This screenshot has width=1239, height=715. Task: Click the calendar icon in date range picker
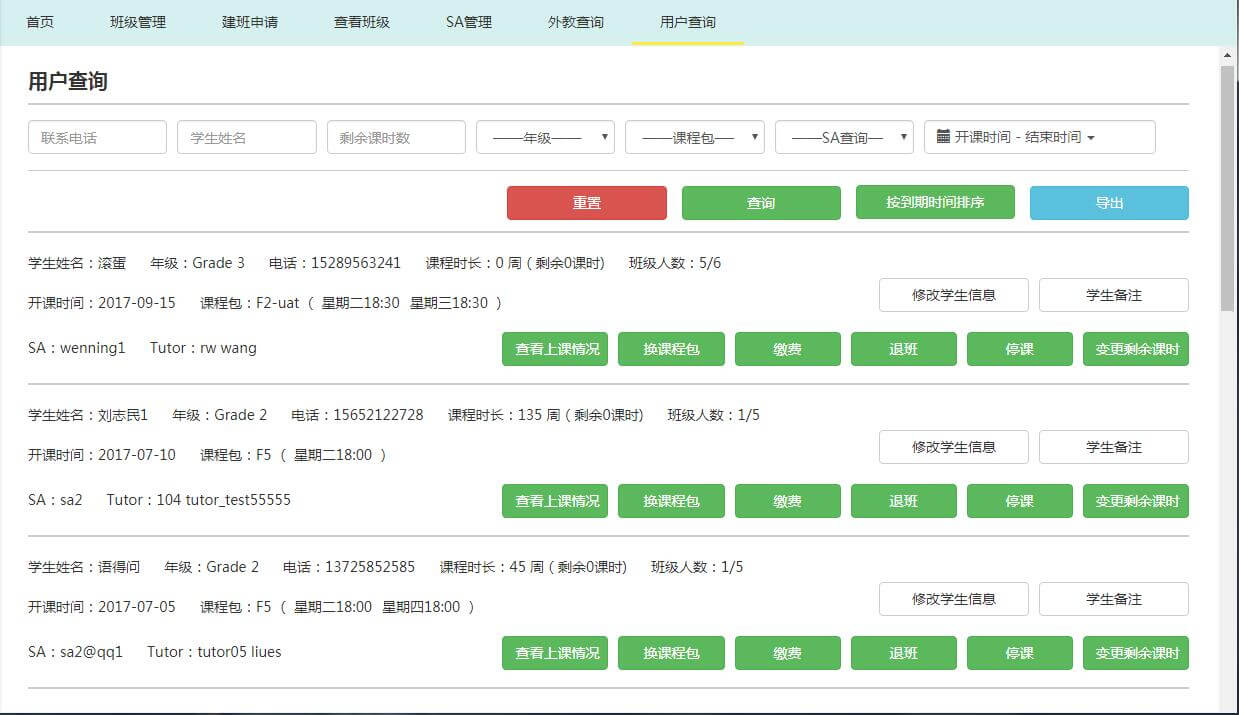point(942,137)
